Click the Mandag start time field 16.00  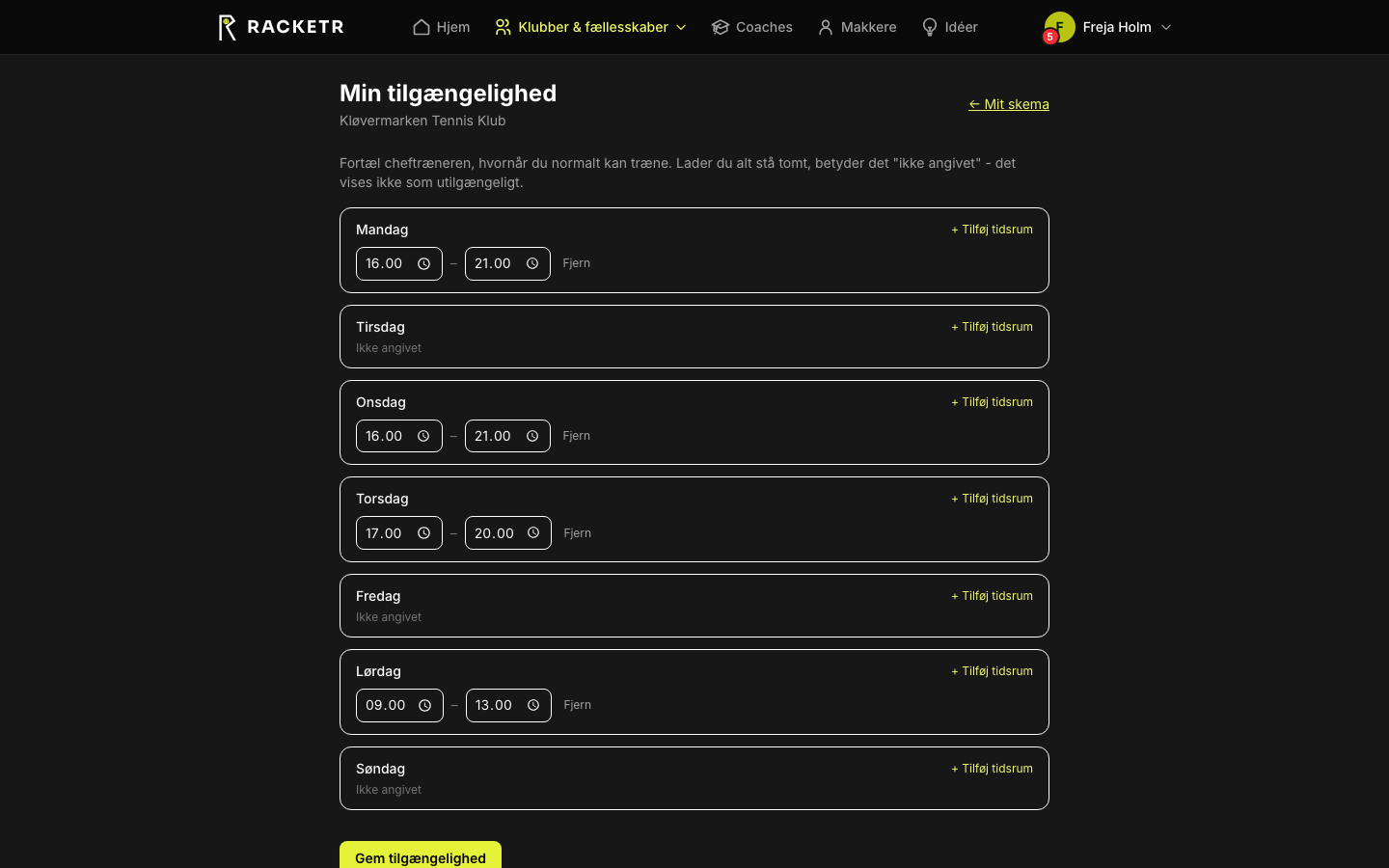(399, 263)
